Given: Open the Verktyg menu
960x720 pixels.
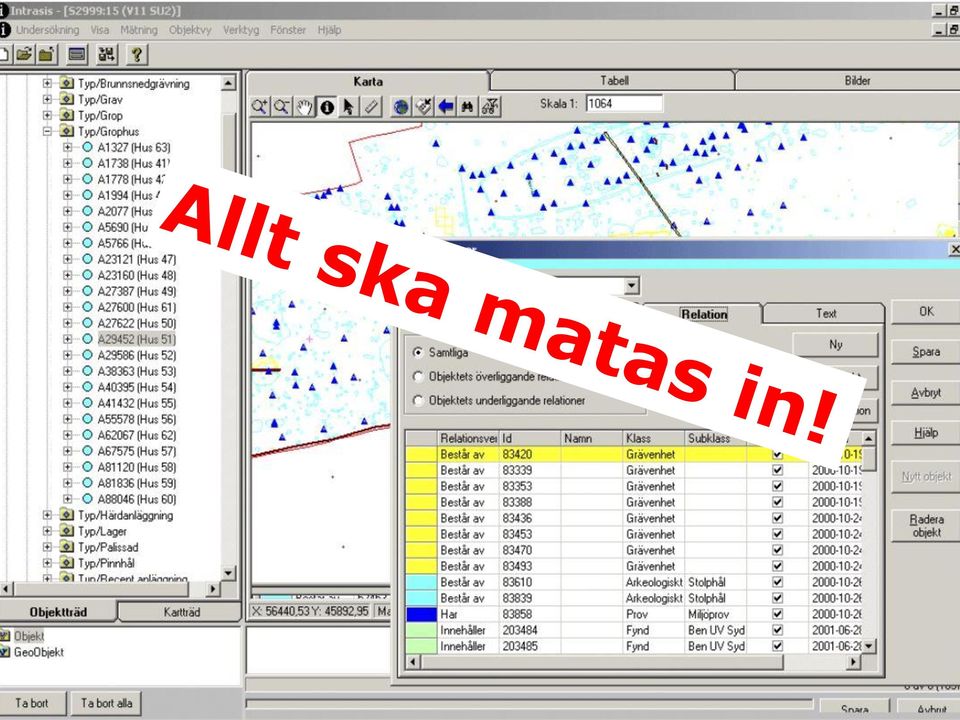Looking at the screenshot, I should tap(241, 29).
